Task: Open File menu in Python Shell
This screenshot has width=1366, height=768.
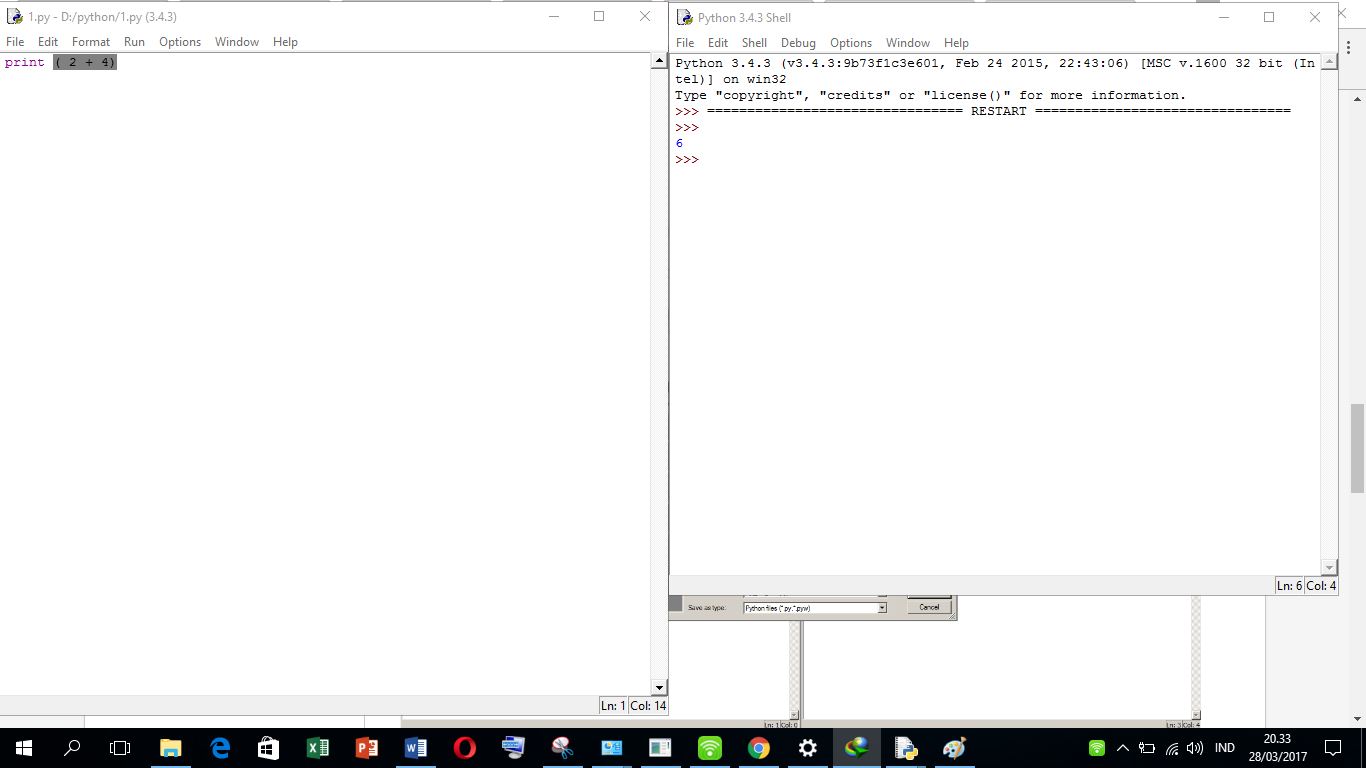Action: [x=685, y=43]
